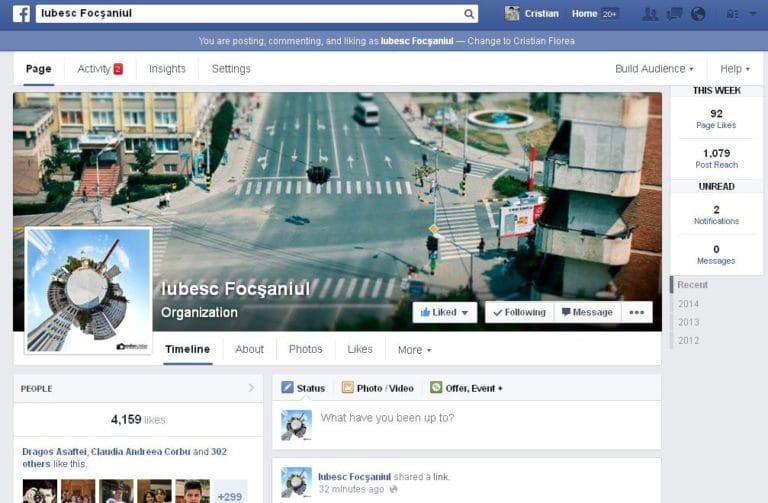Open the Insights tab
The image size is (768, 503).
(168, 69)
